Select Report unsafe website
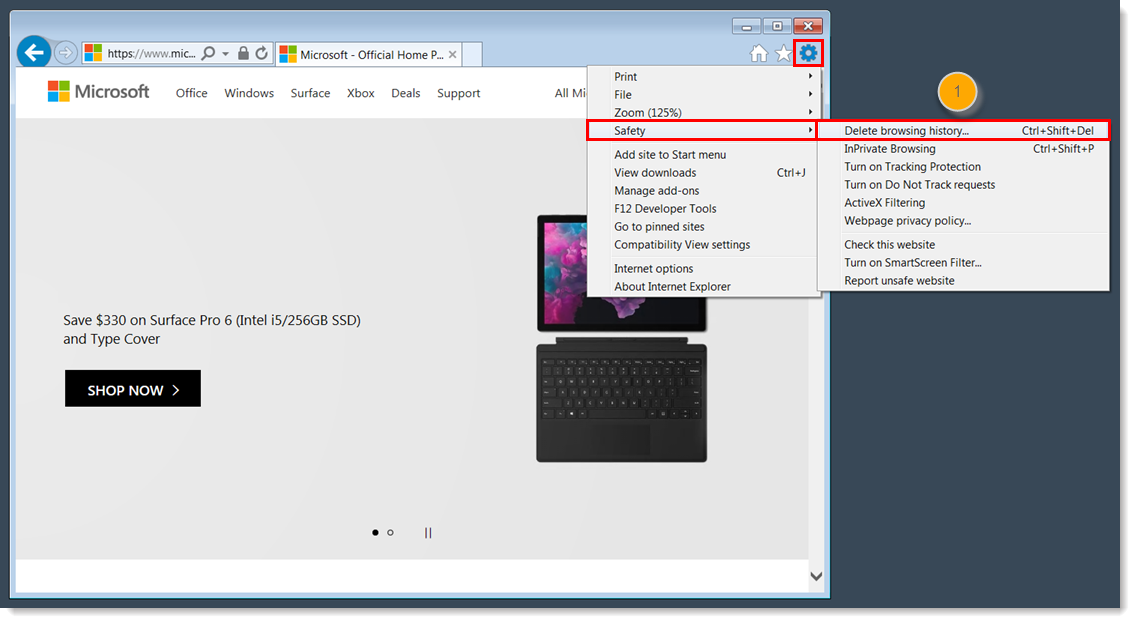 click(963, 281)
